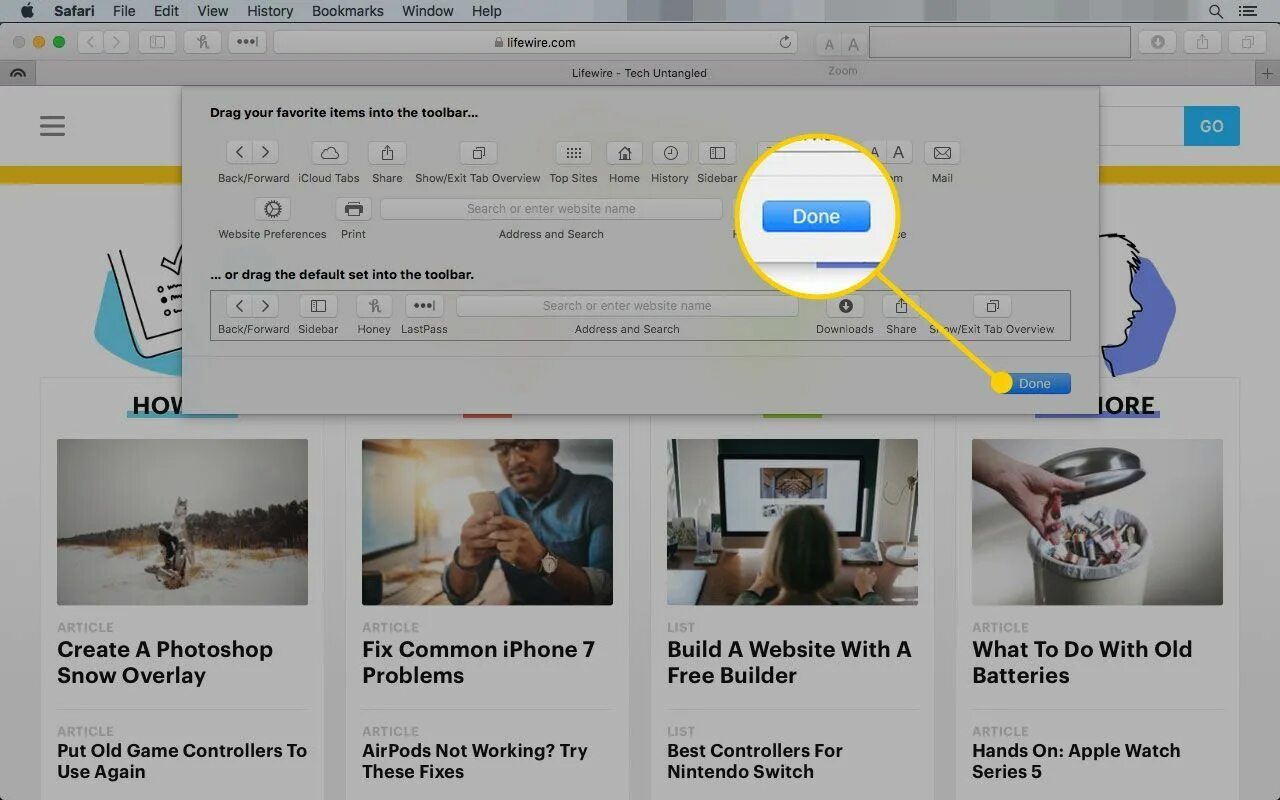The height and width of the screenshot is (800, 1280).
Task: Open Downloads from Safari's window toolbar
Action: (1158, 42)
